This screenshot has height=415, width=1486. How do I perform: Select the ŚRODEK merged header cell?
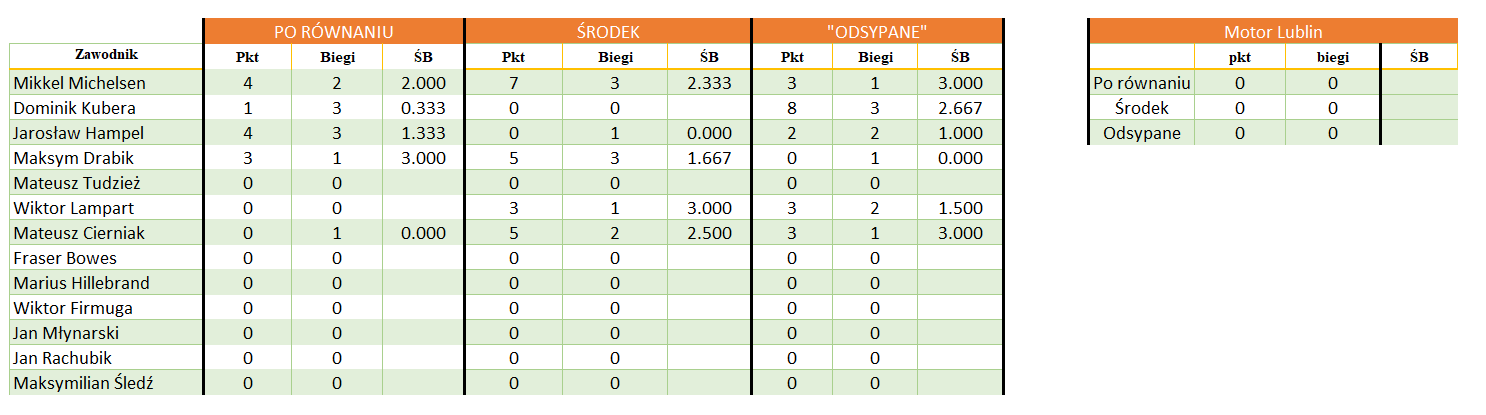[x=607, y=32]
